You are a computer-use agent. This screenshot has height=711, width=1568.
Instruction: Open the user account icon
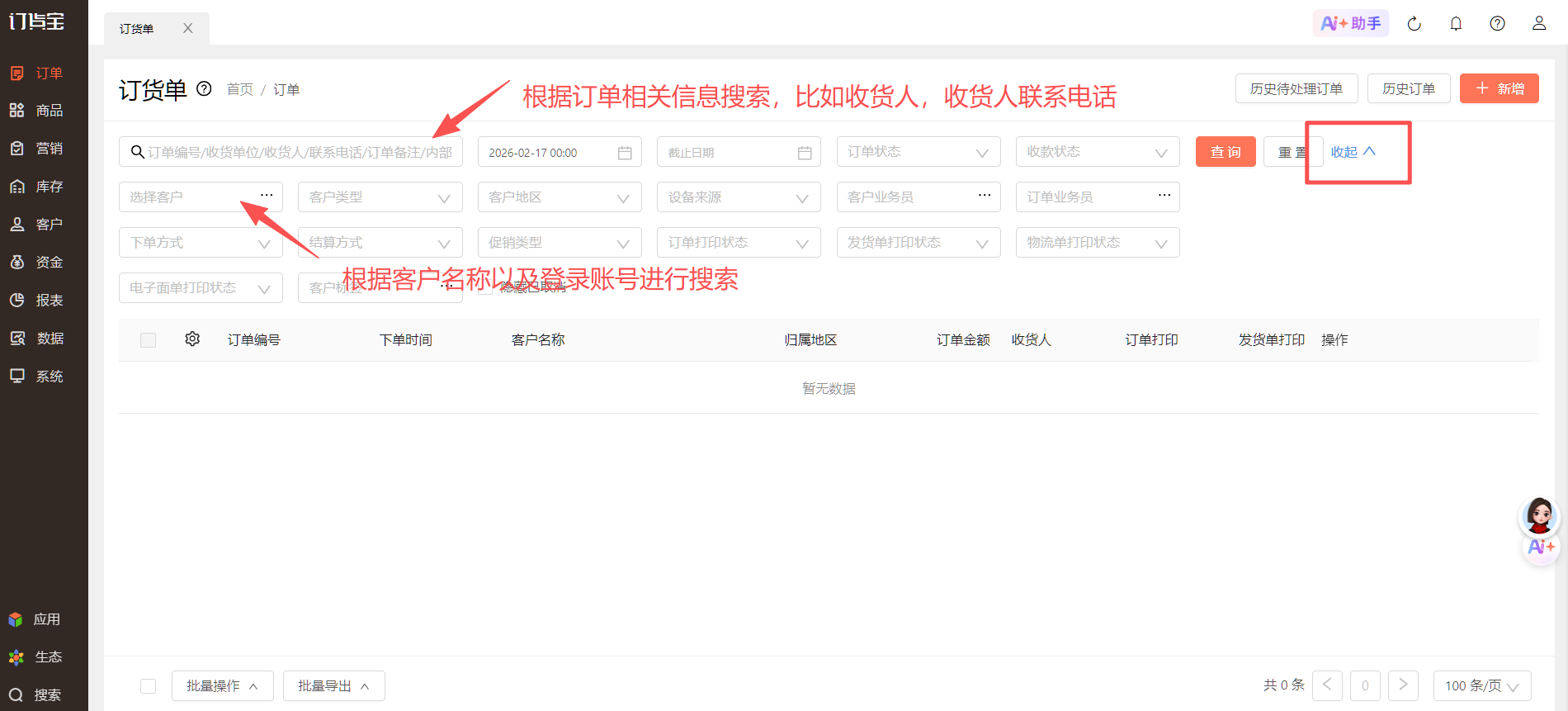click(x=1539, y=24)
